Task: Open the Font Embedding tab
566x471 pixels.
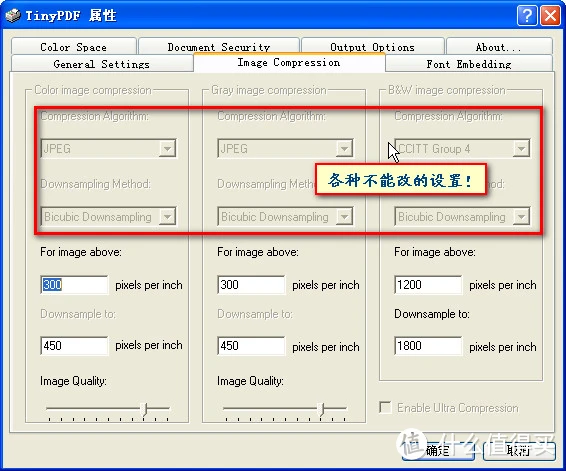Action: tap(469, 64)
